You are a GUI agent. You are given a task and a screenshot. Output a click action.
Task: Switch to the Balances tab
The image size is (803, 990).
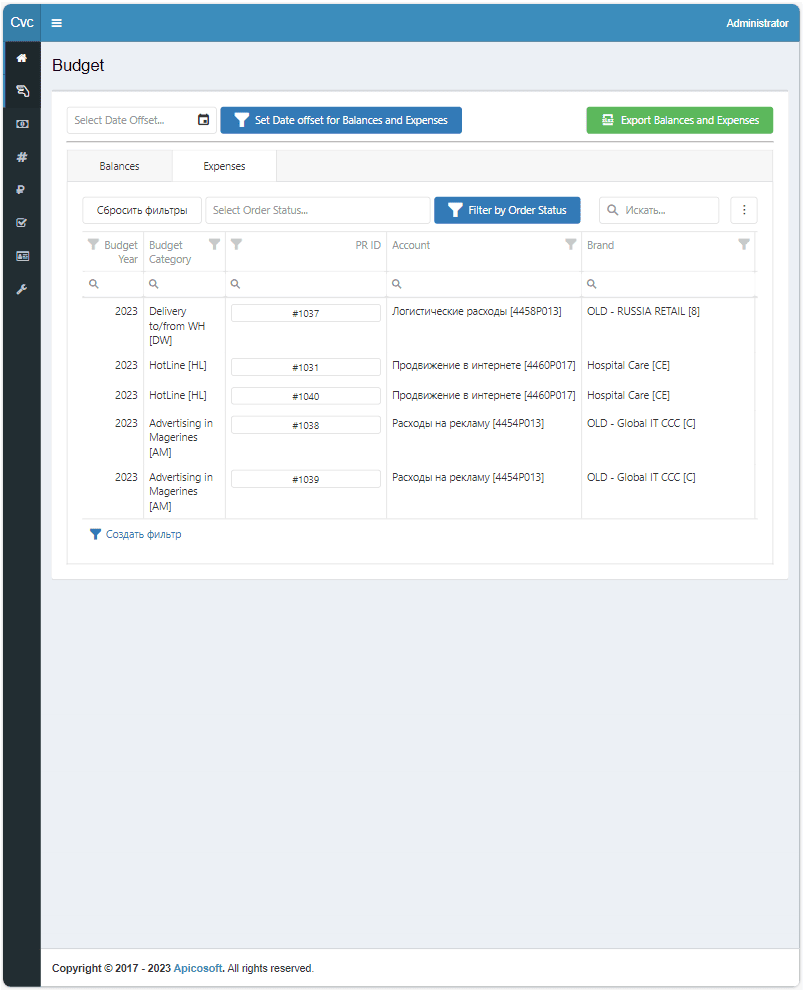[119, 166]
